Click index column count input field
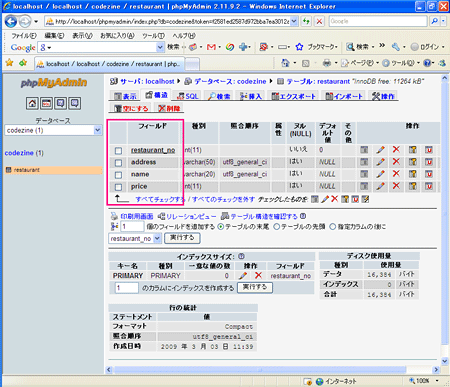This screenshot has height=387, width=450. point(127,287)
